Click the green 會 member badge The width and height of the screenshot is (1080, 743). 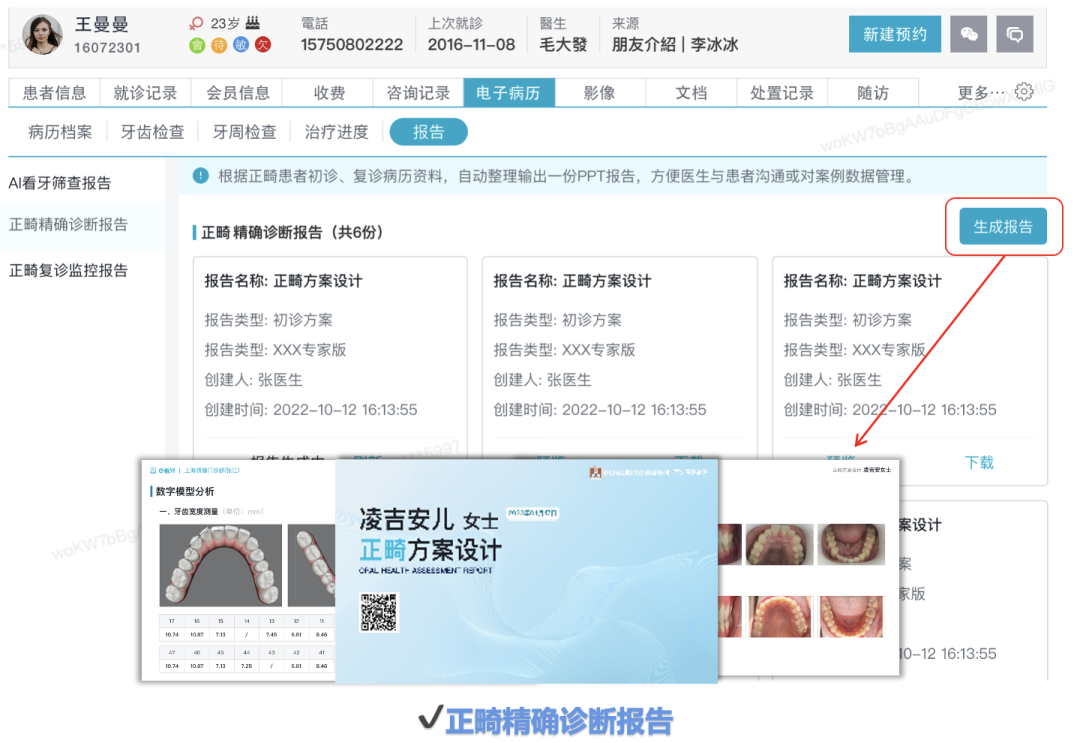pyautogui.click(x=197, y=45)
